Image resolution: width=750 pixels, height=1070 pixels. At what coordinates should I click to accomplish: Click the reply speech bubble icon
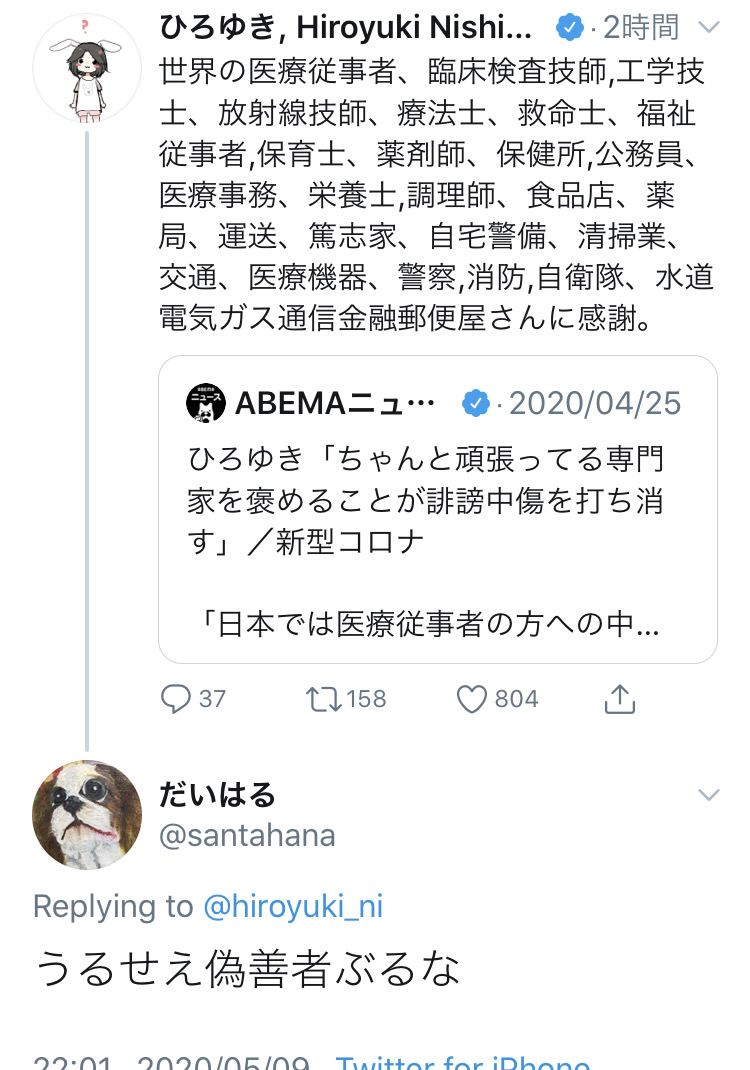176,698
